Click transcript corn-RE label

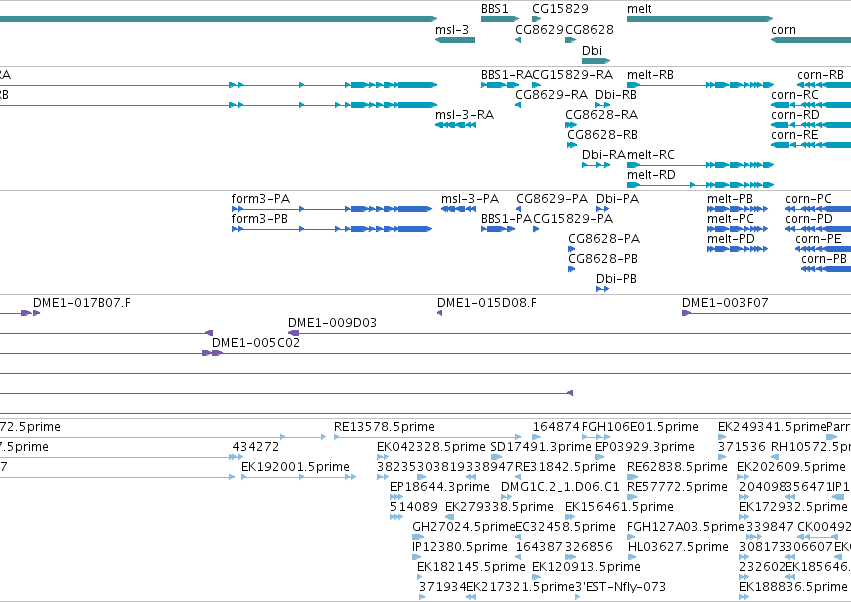pyautogui.click(x=794, y=135)
